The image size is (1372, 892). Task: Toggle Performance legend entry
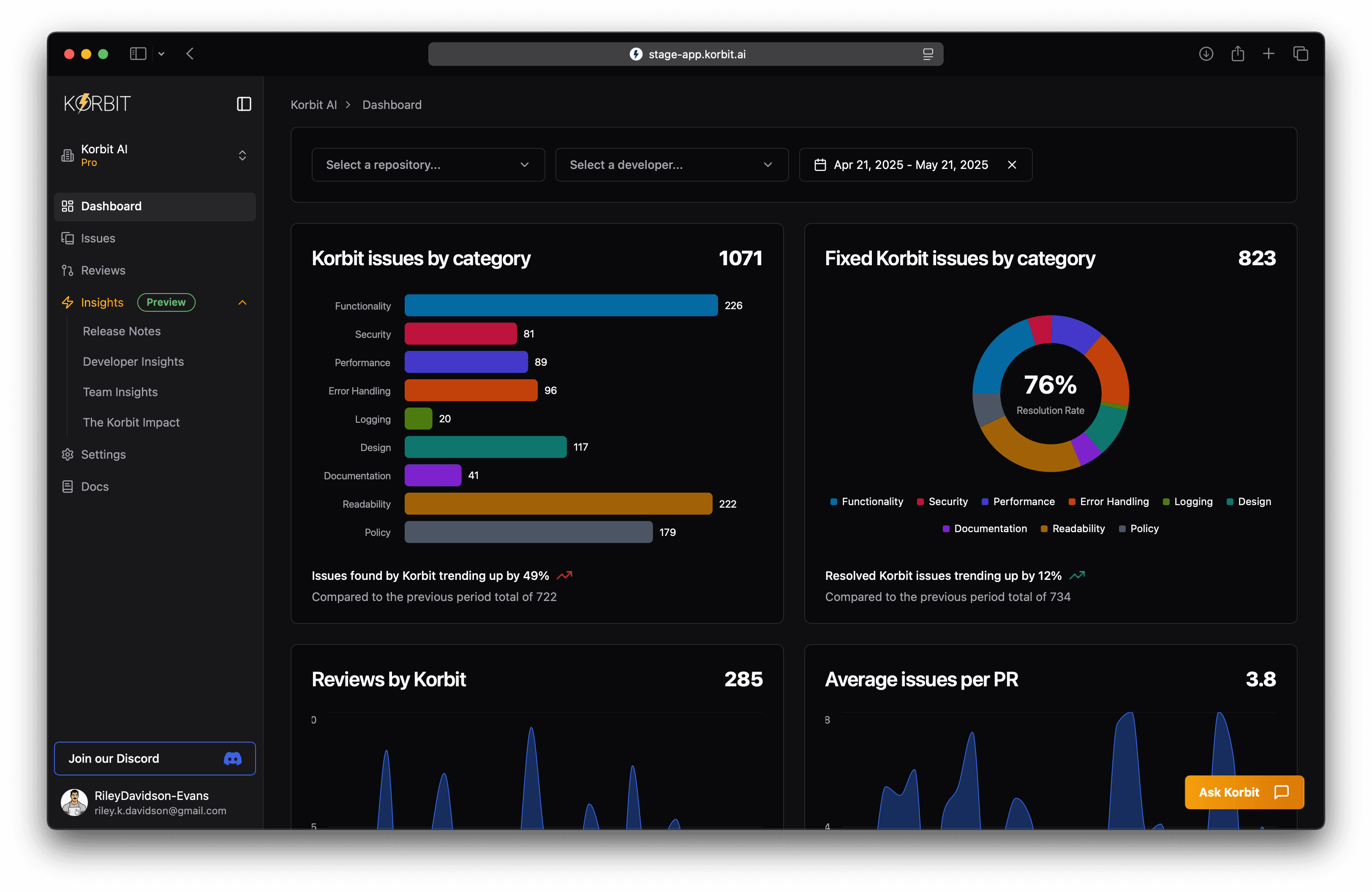tap(1018, 502)
